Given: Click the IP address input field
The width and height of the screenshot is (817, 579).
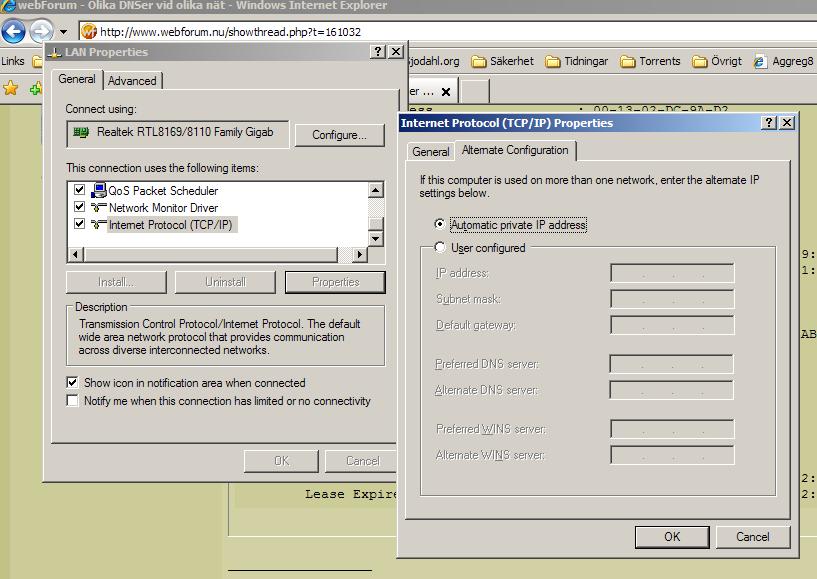Looking at the screenshot, I should coord(672,273).
